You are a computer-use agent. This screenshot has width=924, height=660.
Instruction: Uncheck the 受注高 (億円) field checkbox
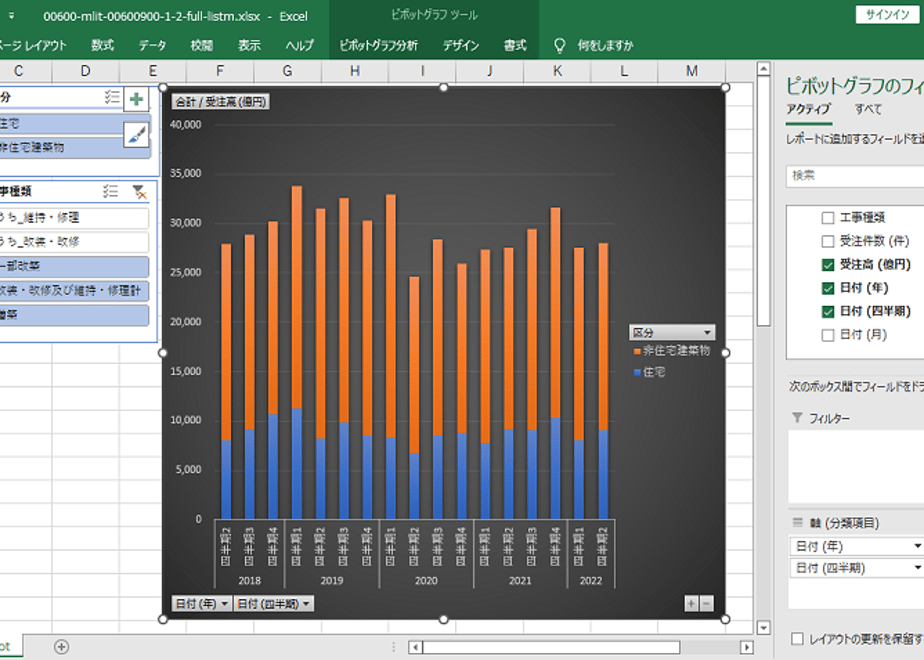pos(828,265)
